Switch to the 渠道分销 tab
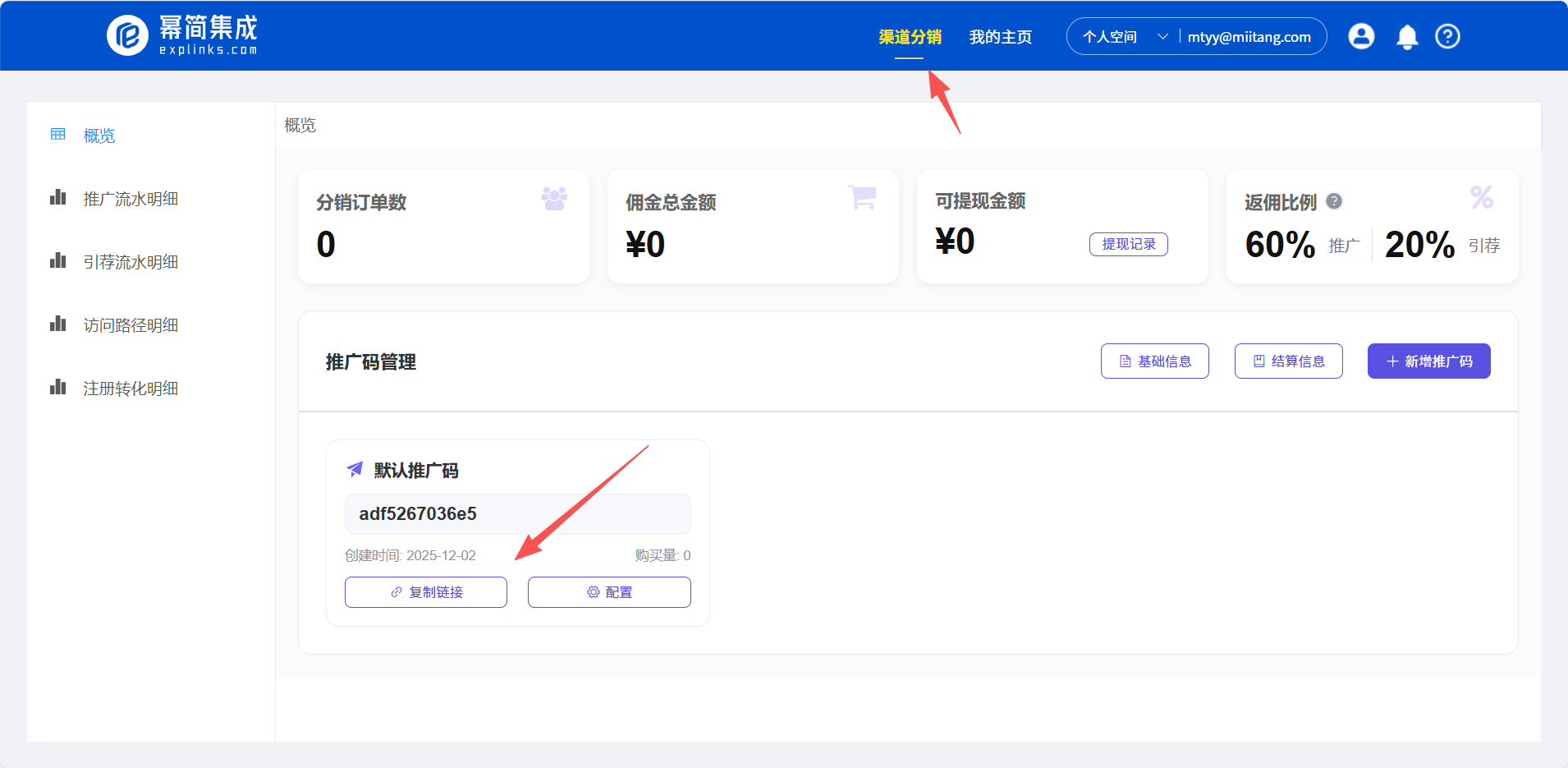This screenshot has height=768, width=1568. (x=909, y=36)
